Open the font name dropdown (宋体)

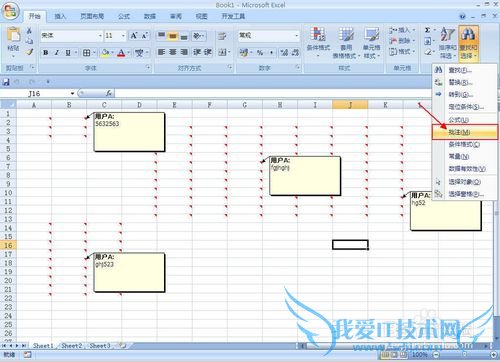(100, 36)
